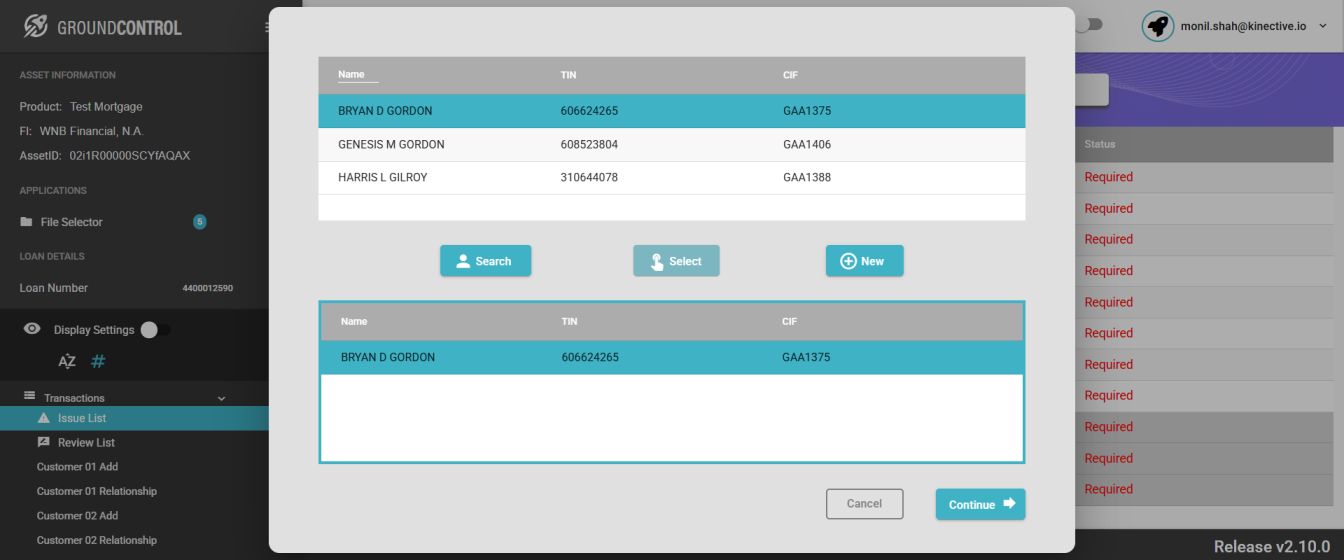Image resolution: width=1344 pixels, height=560 pixels.
Task: Click the Select button
Action: click(x=676, y=261)
